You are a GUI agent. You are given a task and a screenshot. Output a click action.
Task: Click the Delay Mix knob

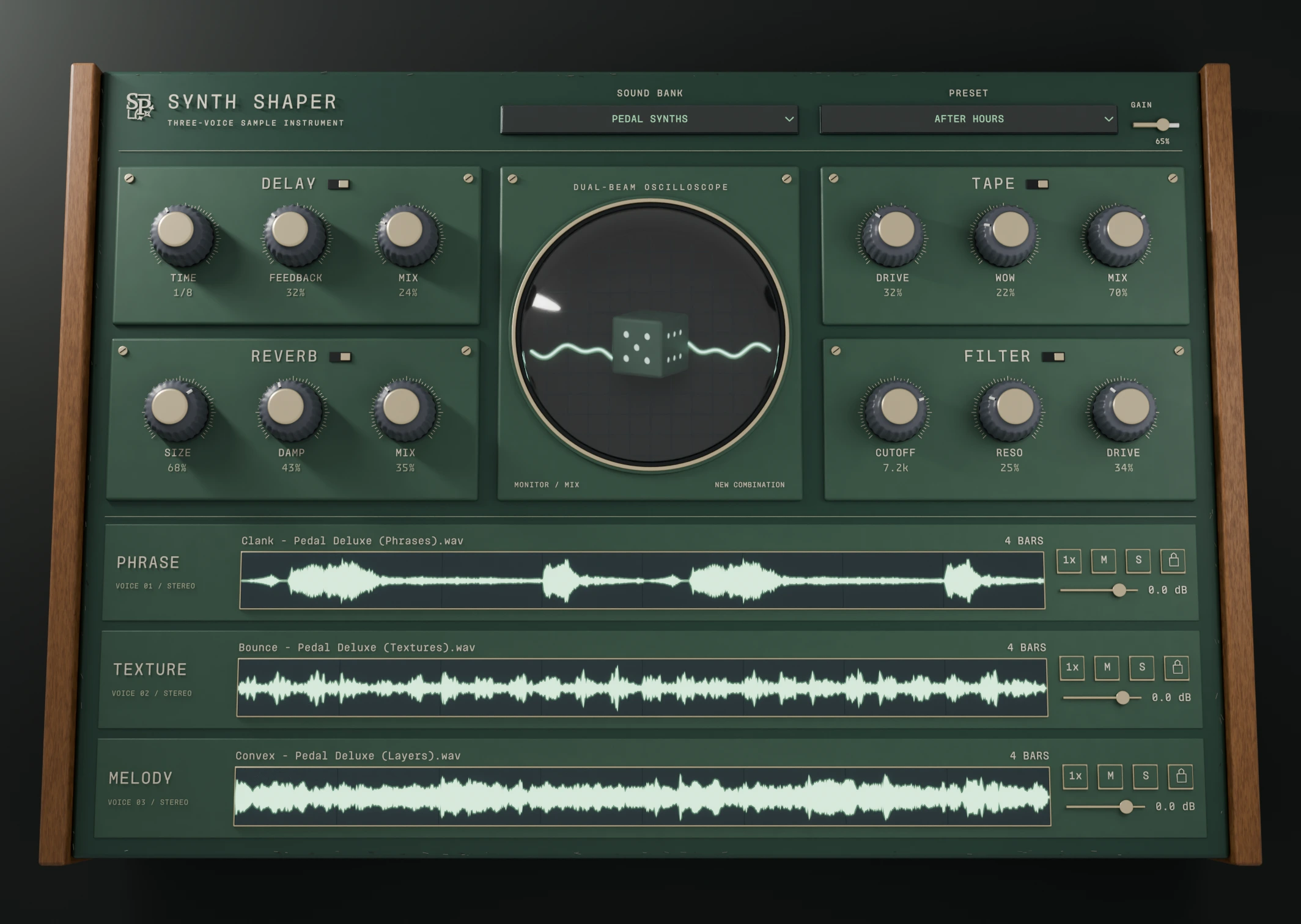pos(408,235)
